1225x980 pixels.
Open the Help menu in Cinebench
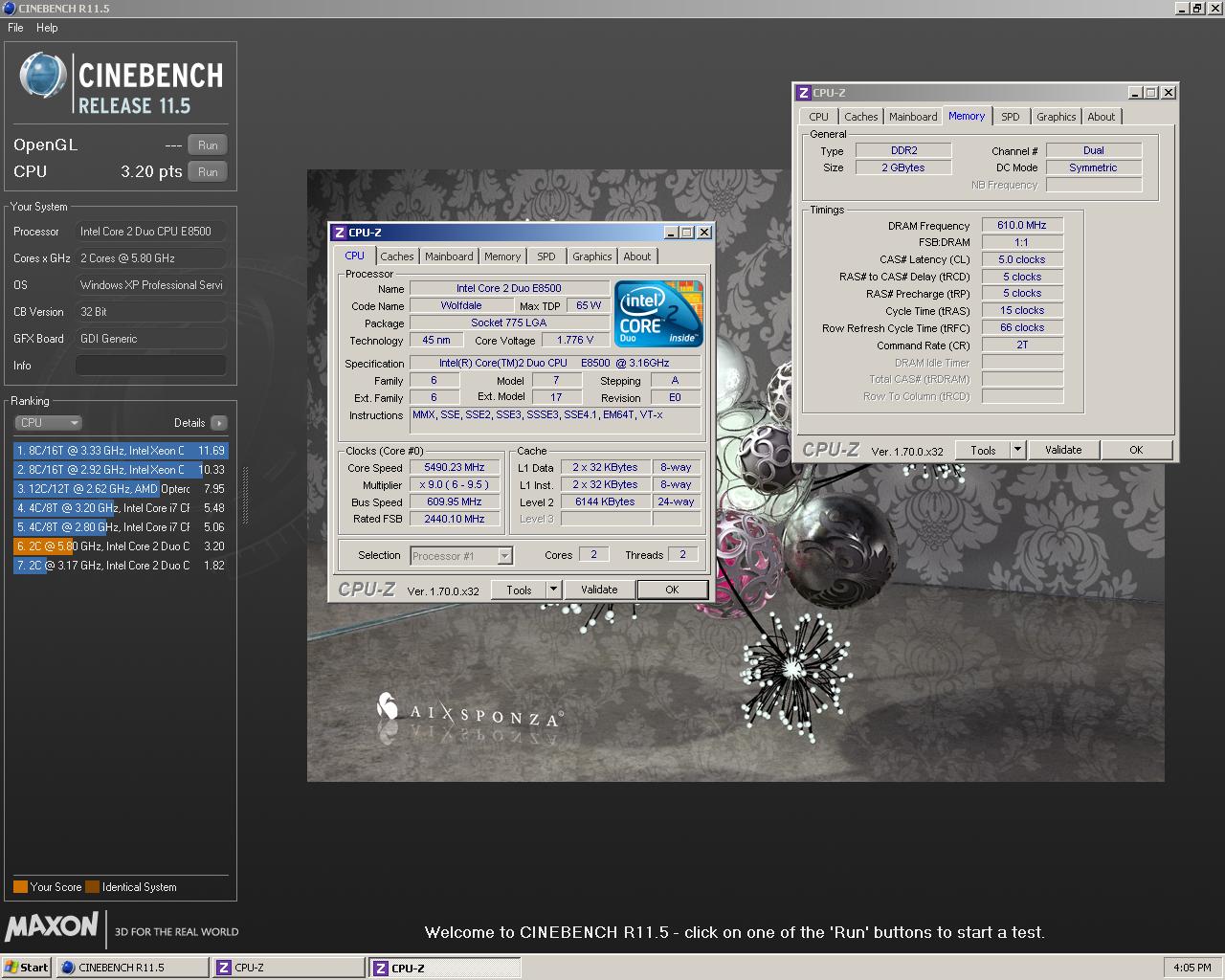pyautogui.click(x=47, y=28)
